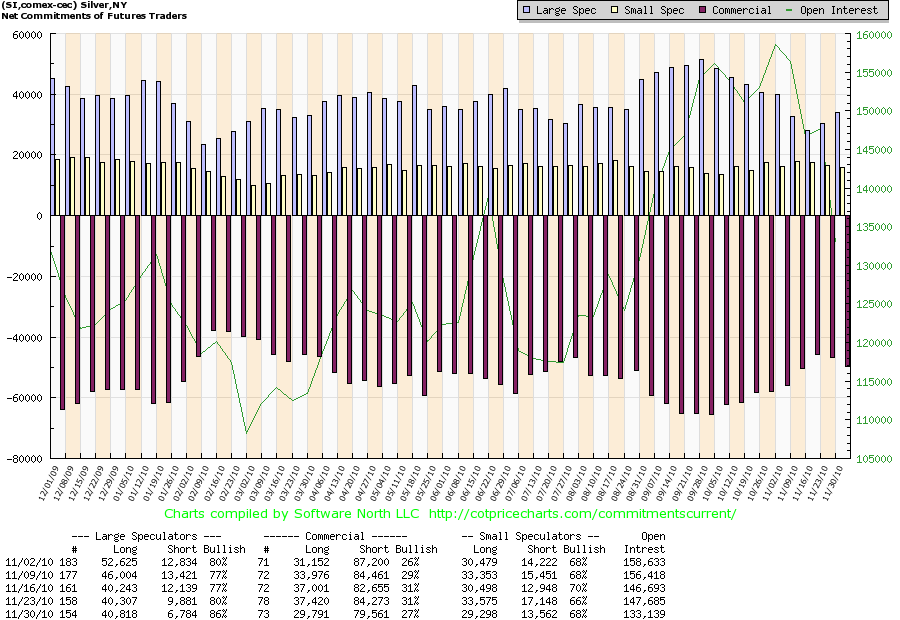Select the '11/30/10' row date in table
Viewport: 900px width, 620px height.
29,614
